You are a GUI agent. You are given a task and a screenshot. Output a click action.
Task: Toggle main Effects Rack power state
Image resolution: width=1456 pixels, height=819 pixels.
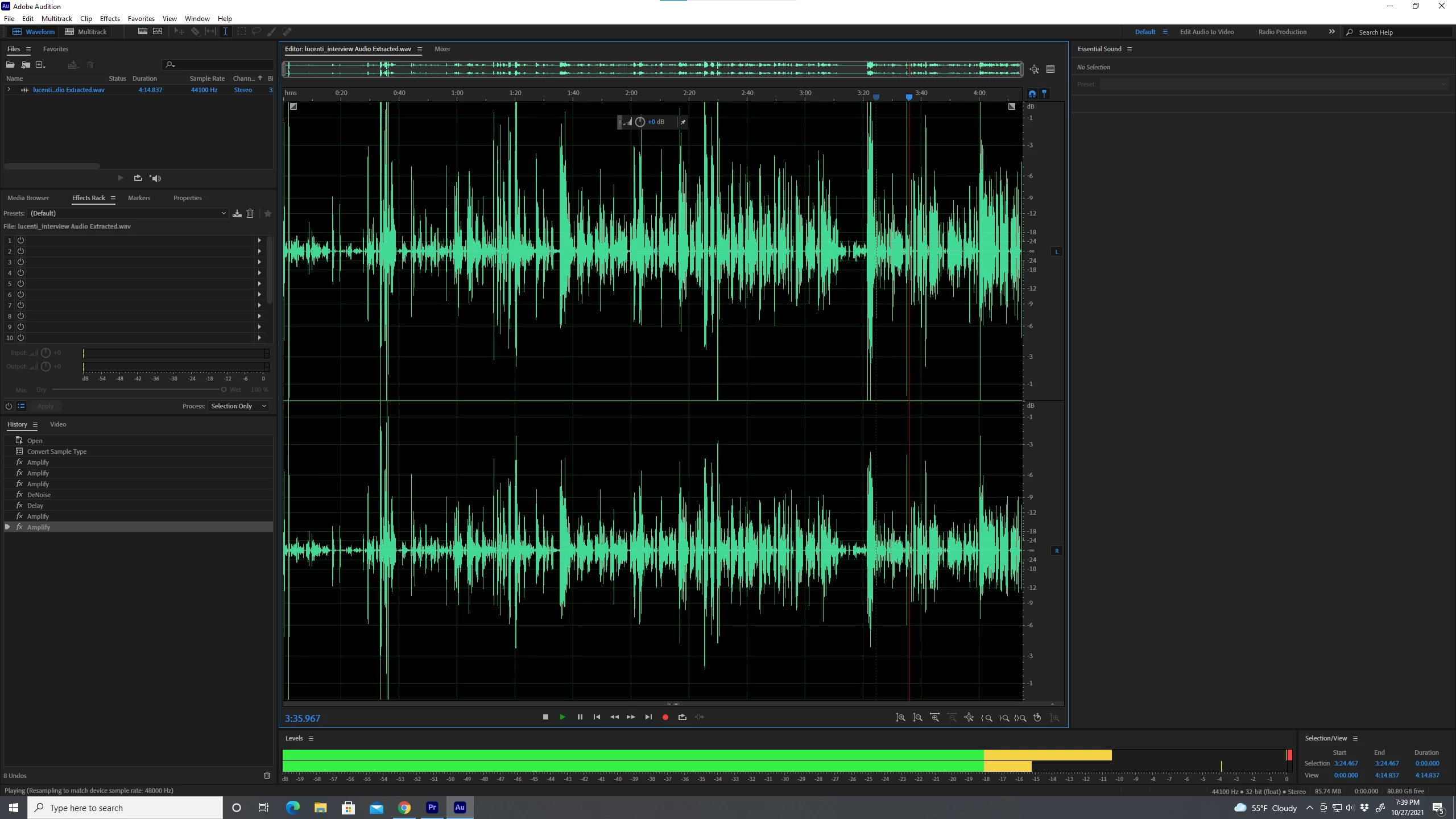click(9, 406)
